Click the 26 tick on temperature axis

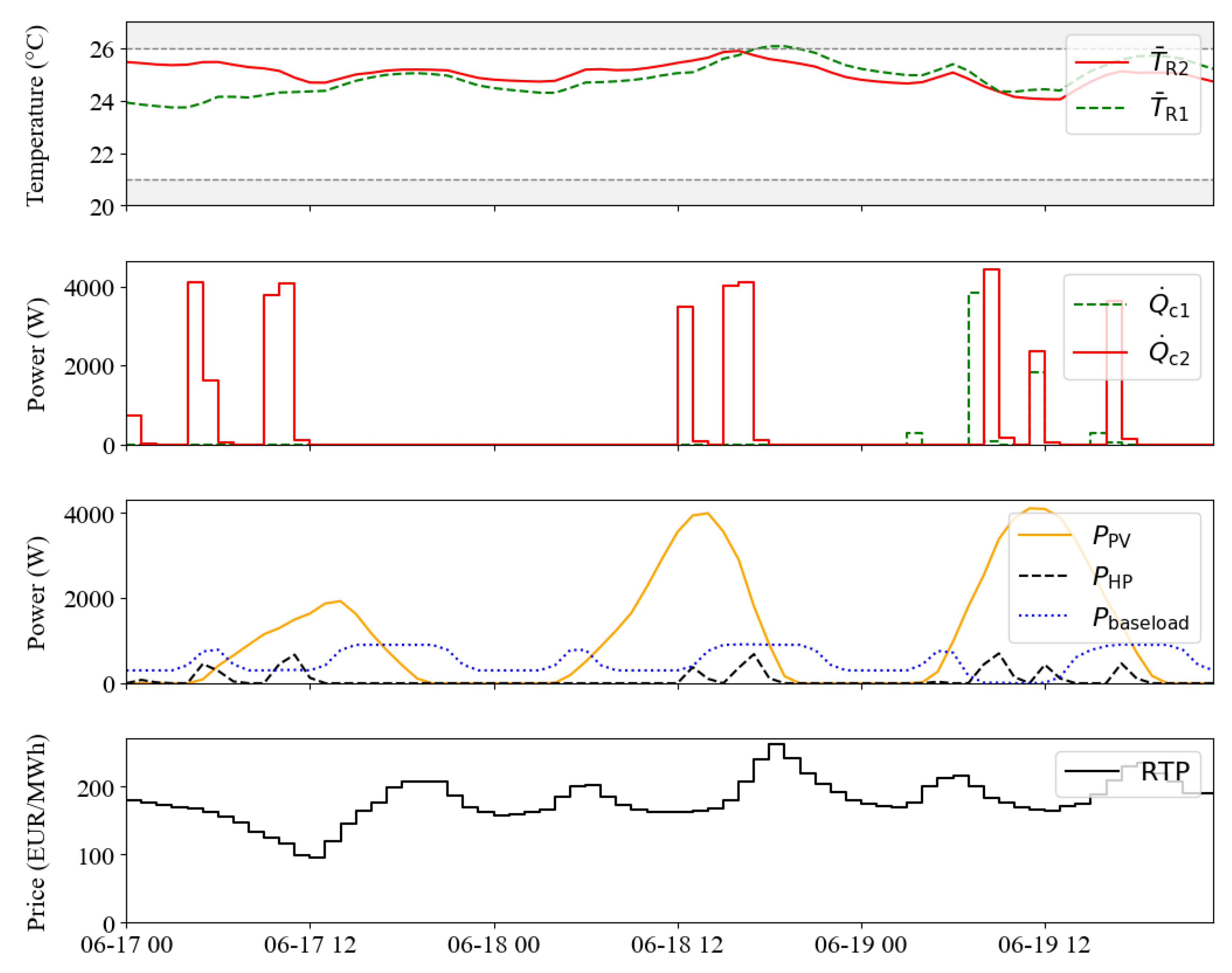(x=101, y=50)
